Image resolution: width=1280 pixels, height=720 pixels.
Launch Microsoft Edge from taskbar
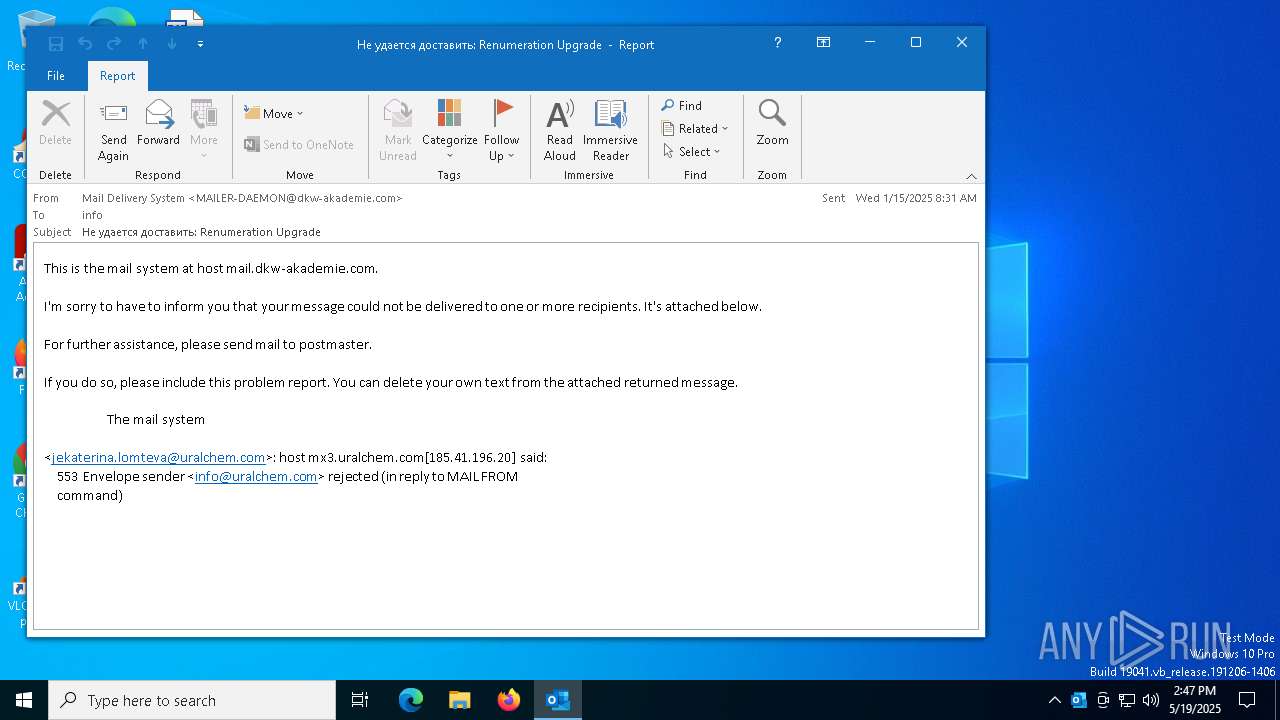tap(411, 700)
